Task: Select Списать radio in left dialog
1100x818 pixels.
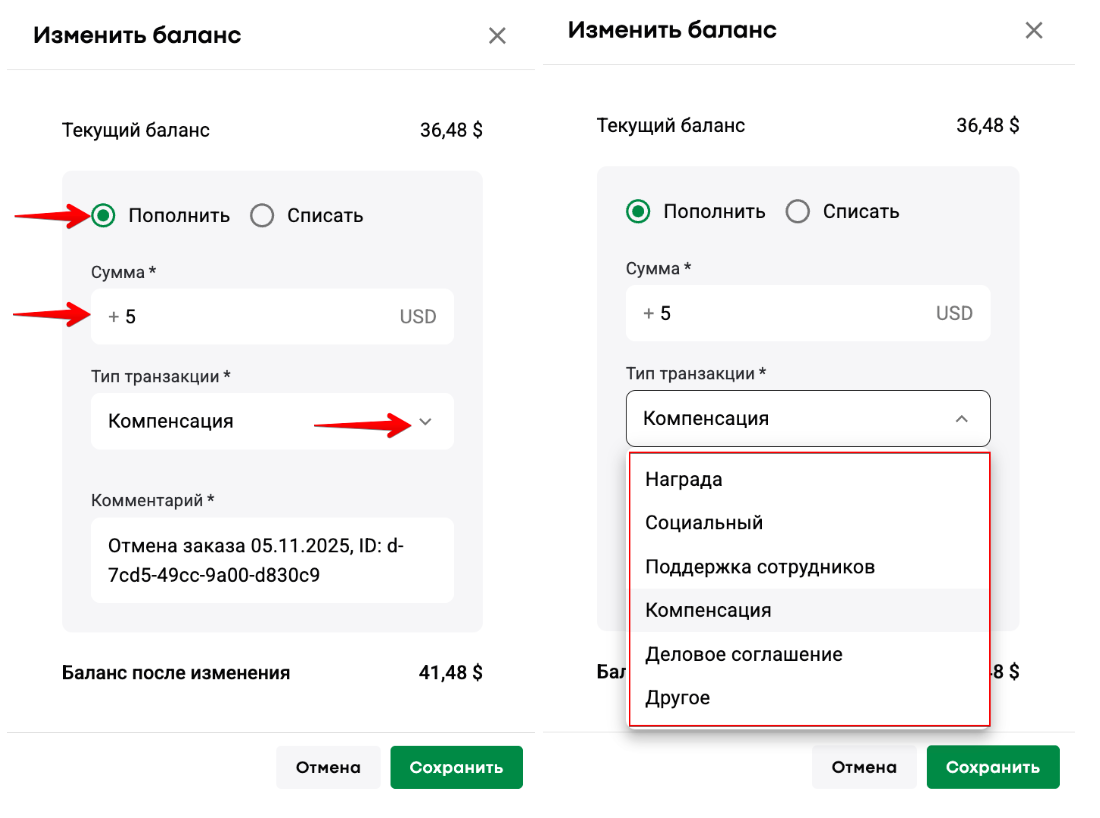Action: click(x=262, y=215)
